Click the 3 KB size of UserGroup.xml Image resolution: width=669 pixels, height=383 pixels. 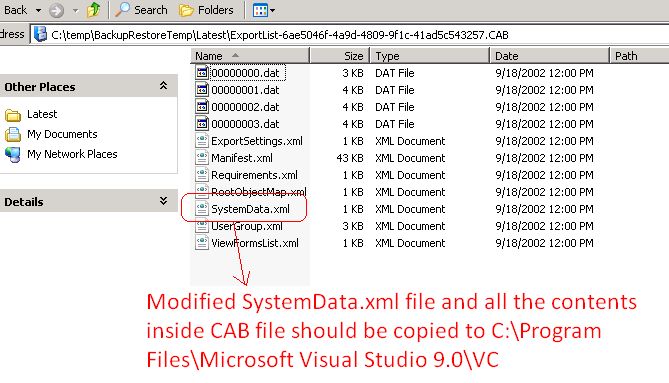[353, 226]
